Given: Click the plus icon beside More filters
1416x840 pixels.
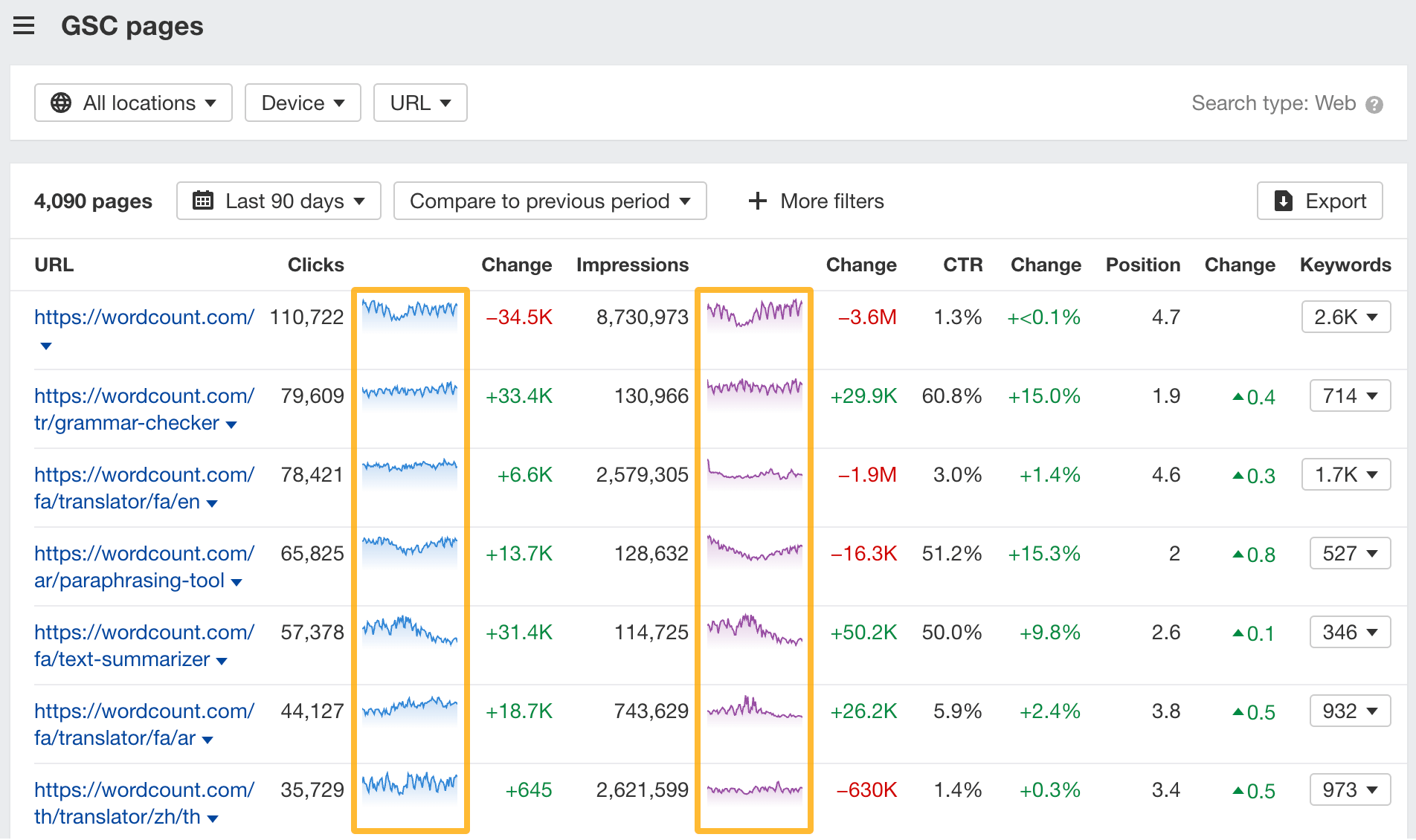Looking at the screenshot, I should [x=757, y=201].
